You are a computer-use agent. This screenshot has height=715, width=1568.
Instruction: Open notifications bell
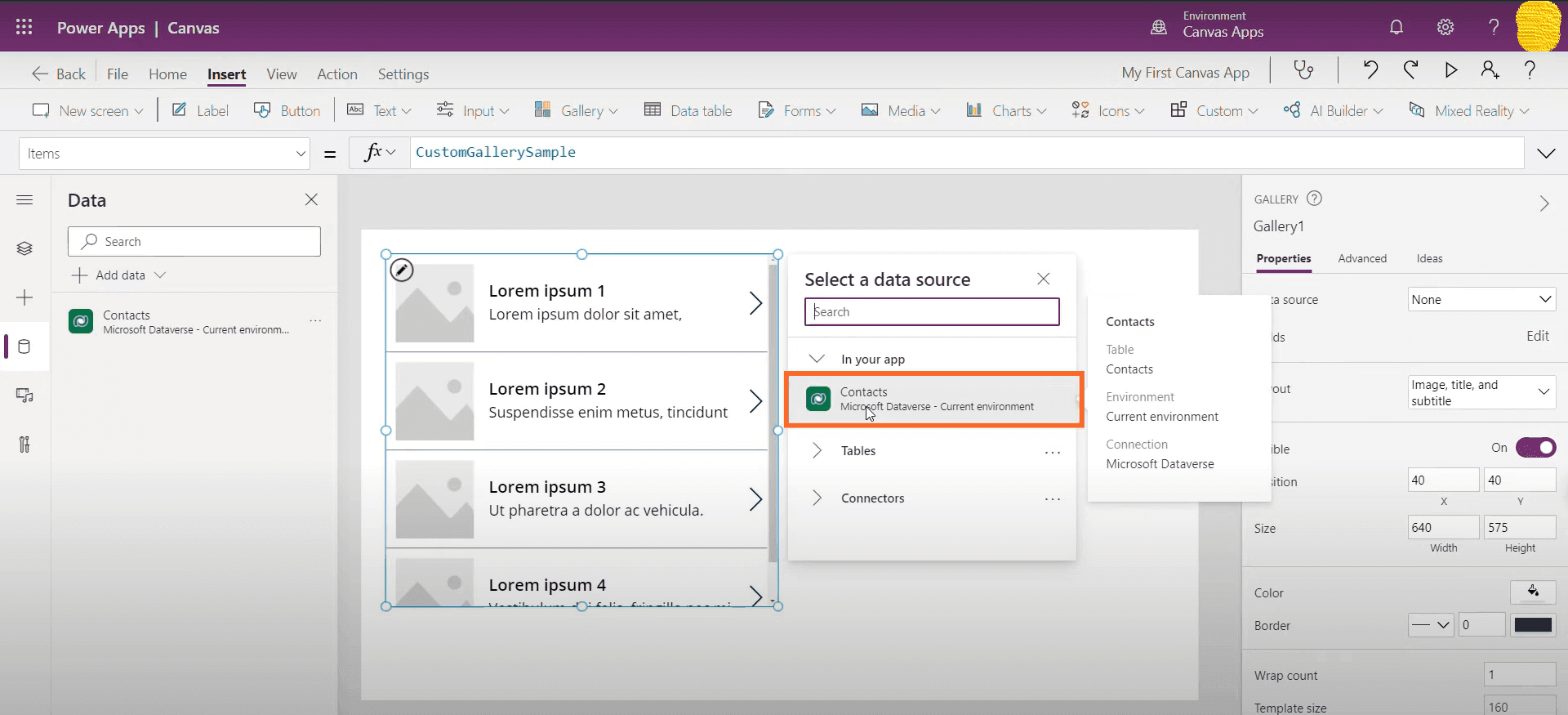point(1396,28)
